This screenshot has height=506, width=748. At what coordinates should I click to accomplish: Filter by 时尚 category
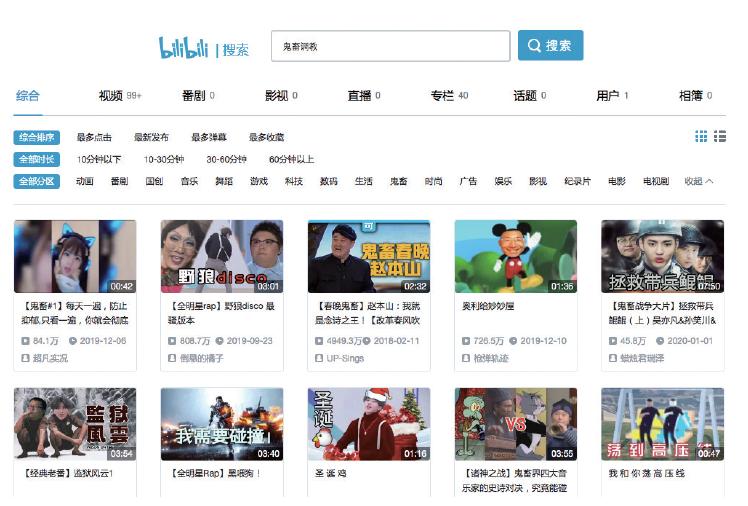pos(433,181)
